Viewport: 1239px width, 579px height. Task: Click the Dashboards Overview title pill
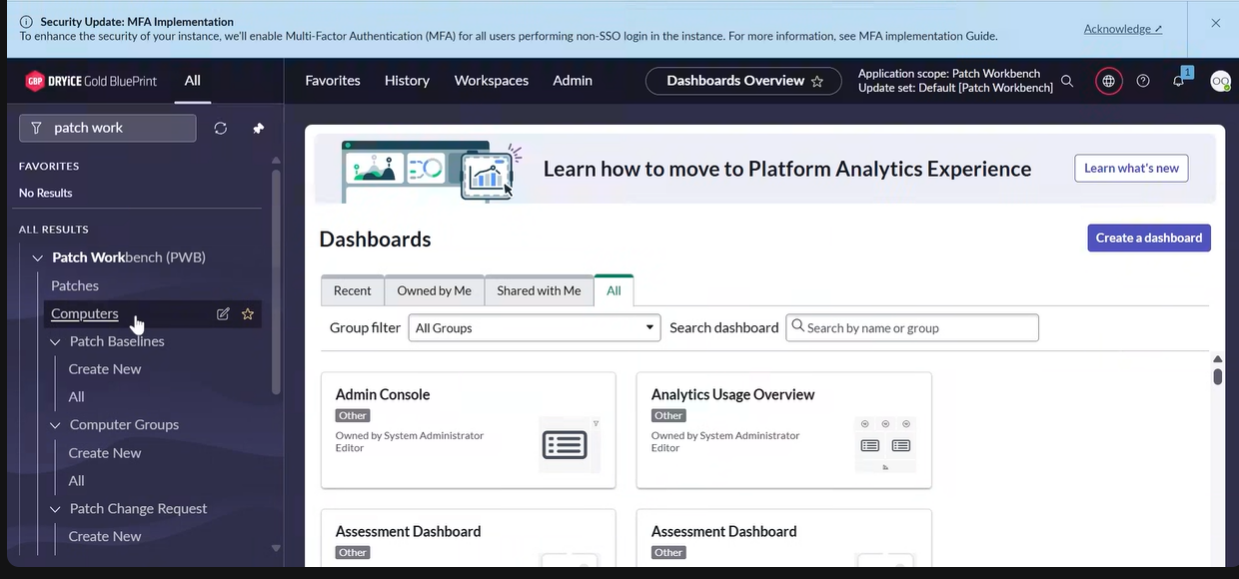(x=744, y=81)
